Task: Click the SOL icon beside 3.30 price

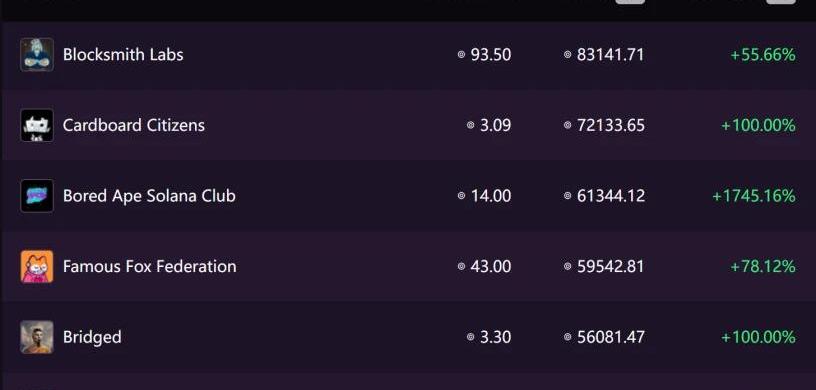Action: [x=470, y=337]
